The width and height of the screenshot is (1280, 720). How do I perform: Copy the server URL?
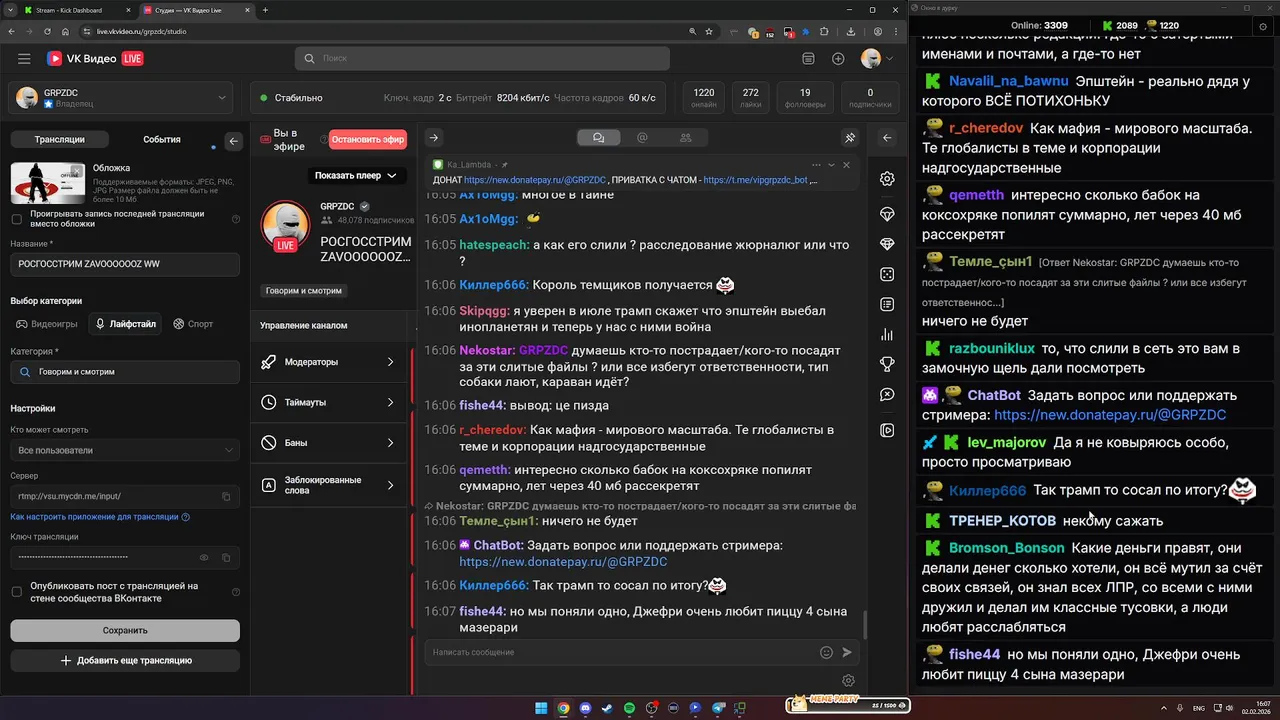[226, 496]
